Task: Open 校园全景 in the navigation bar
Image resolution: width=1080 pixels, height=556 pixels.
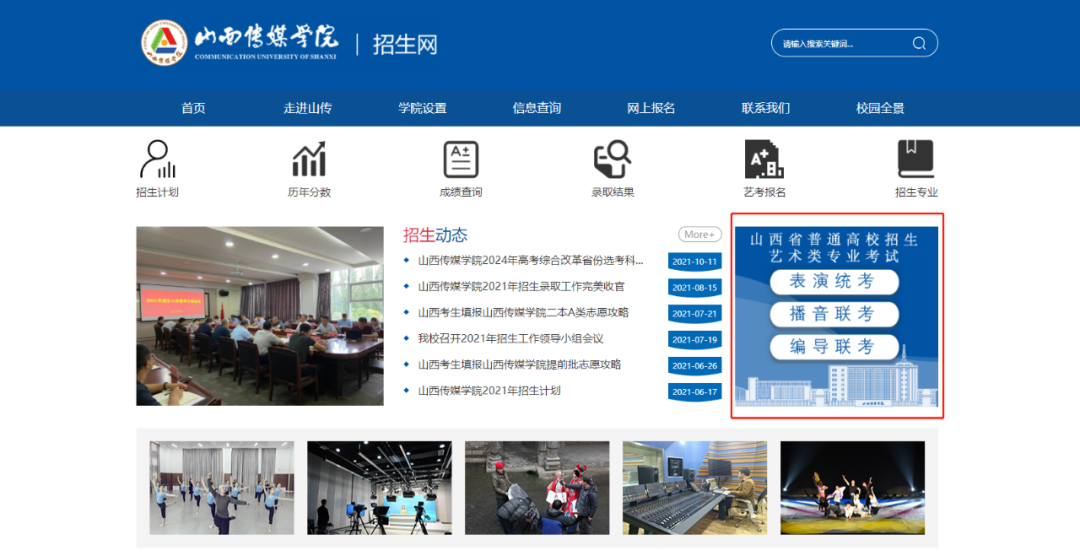Action: point(880,108)
